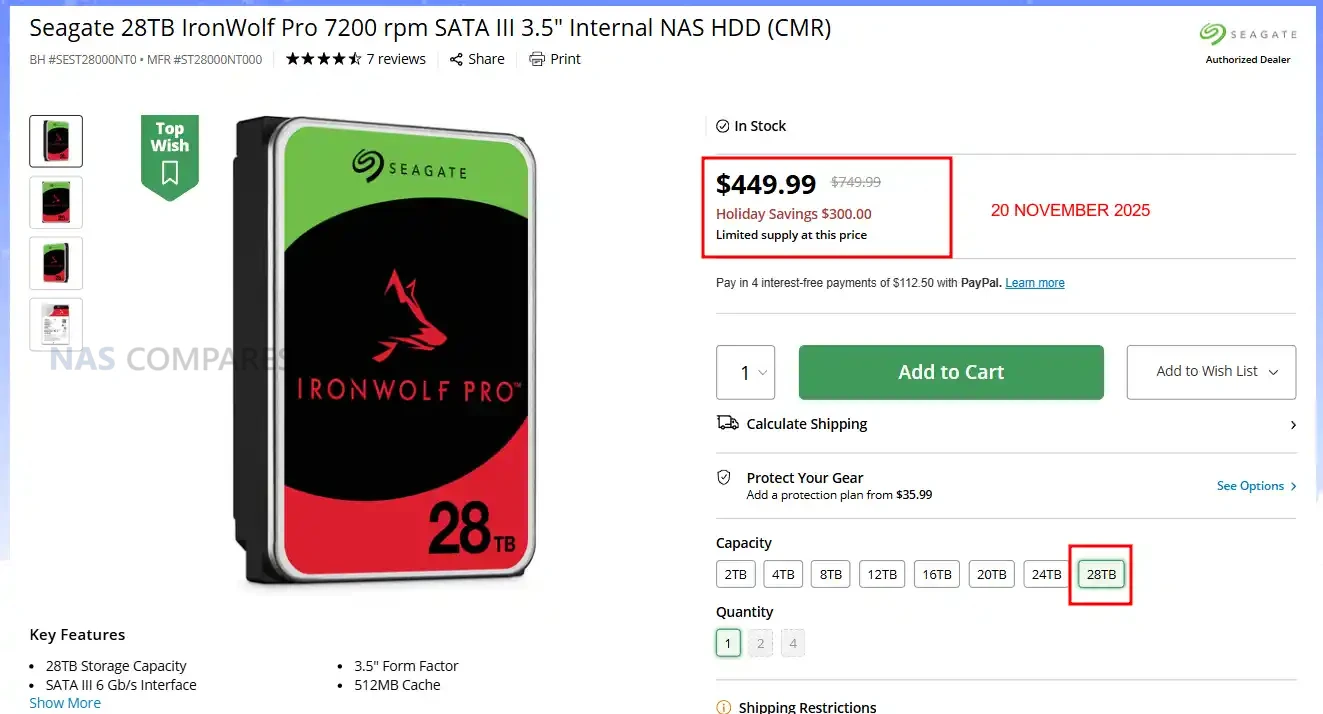Expand the Add to Wish List dropdown

pyautogui.click(x=1273, y=372)
